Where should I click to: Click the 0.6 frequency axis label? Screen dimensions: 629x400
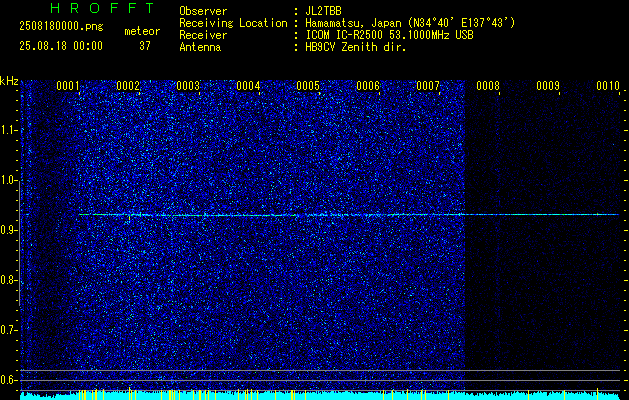9,380
